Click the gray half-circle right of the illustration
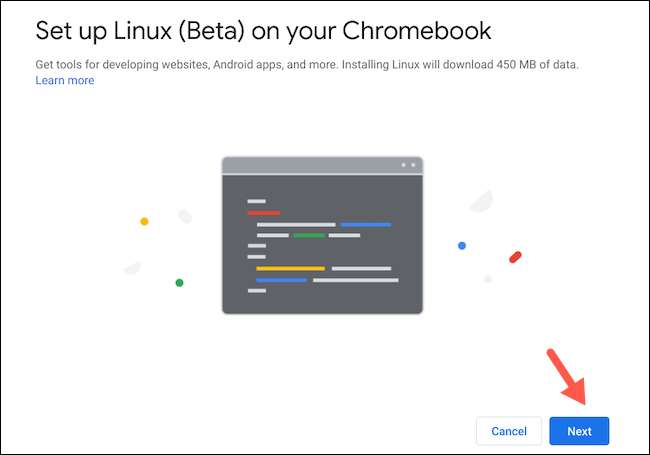The image size is (650, 455). pos(481,201)
